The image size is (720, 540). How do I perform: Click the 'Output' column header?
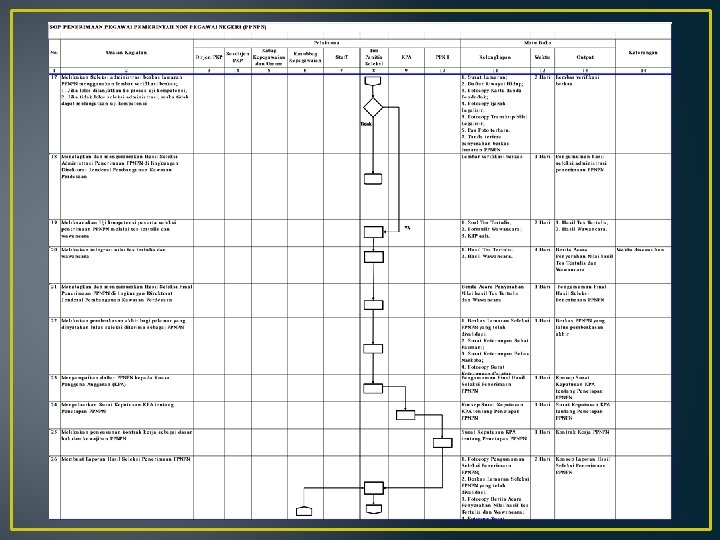click(x=585, y=57)
